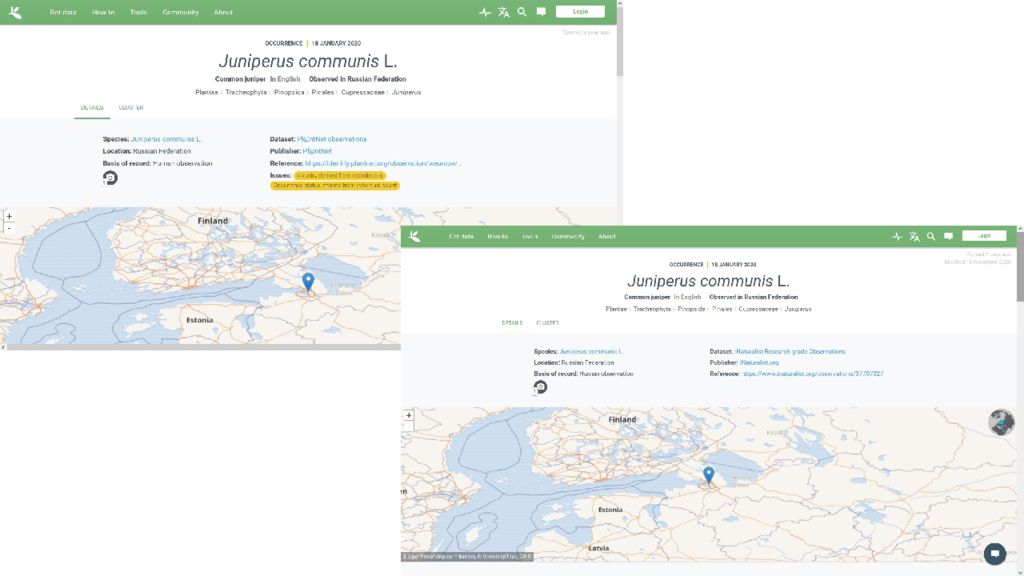The width and height of the screenshot is (1024, 576).
Task: Open Plantae taxonomy link on iNaturalist page
Action: 616,309
